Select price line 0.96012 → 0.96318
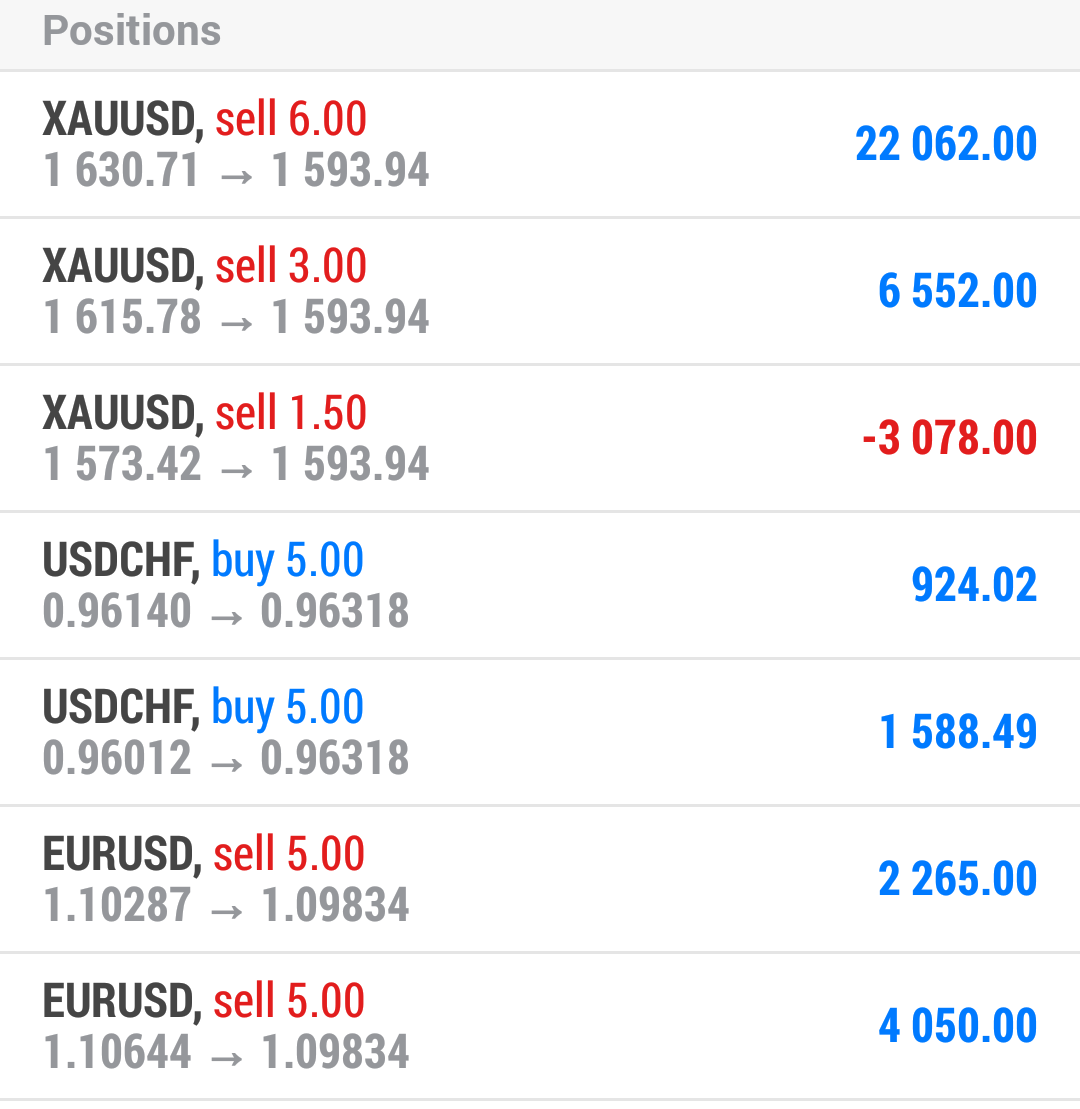1080x1109 pixels. (x=226, y=759)
